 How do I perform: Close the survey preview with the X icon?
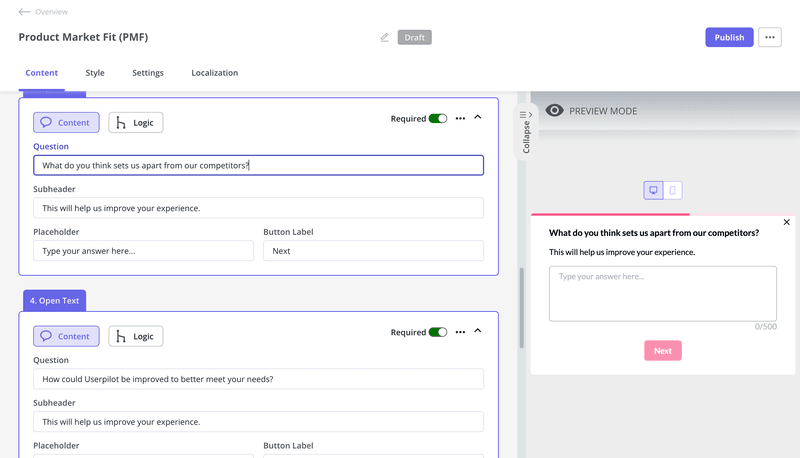click(786, 222)
